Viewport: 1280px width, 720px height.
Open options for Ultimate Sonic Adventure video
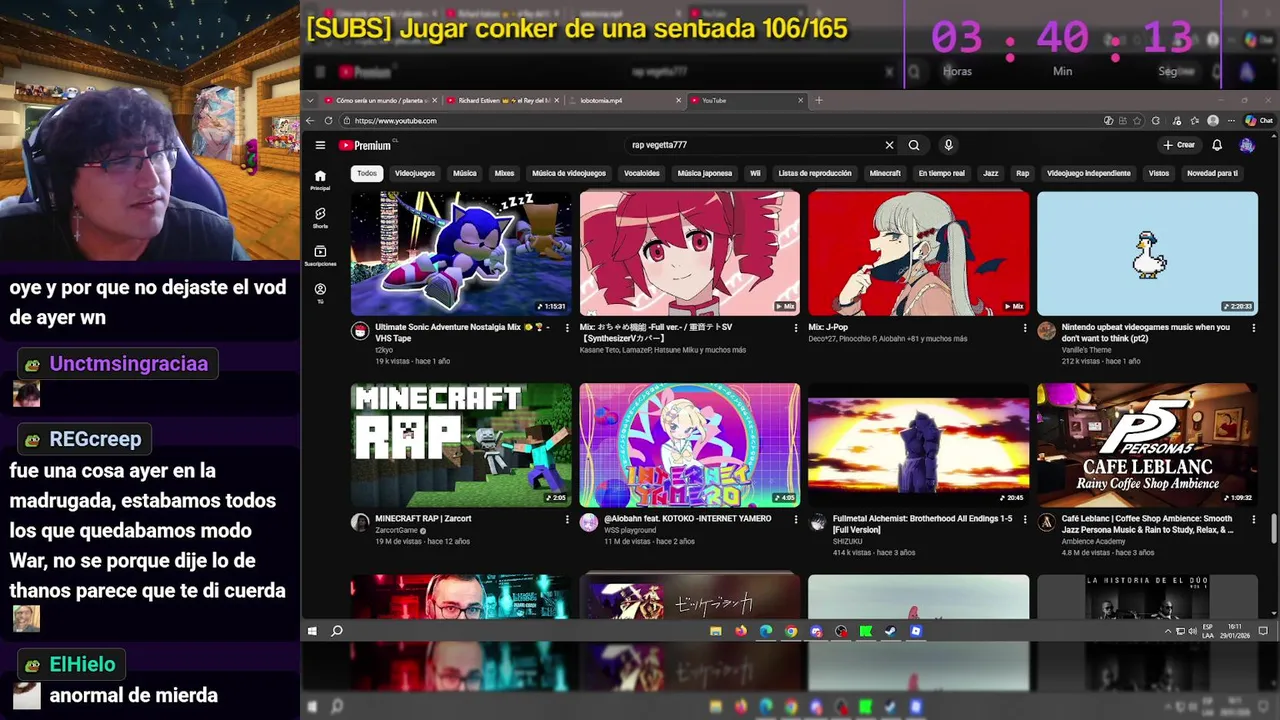[567, 328]
